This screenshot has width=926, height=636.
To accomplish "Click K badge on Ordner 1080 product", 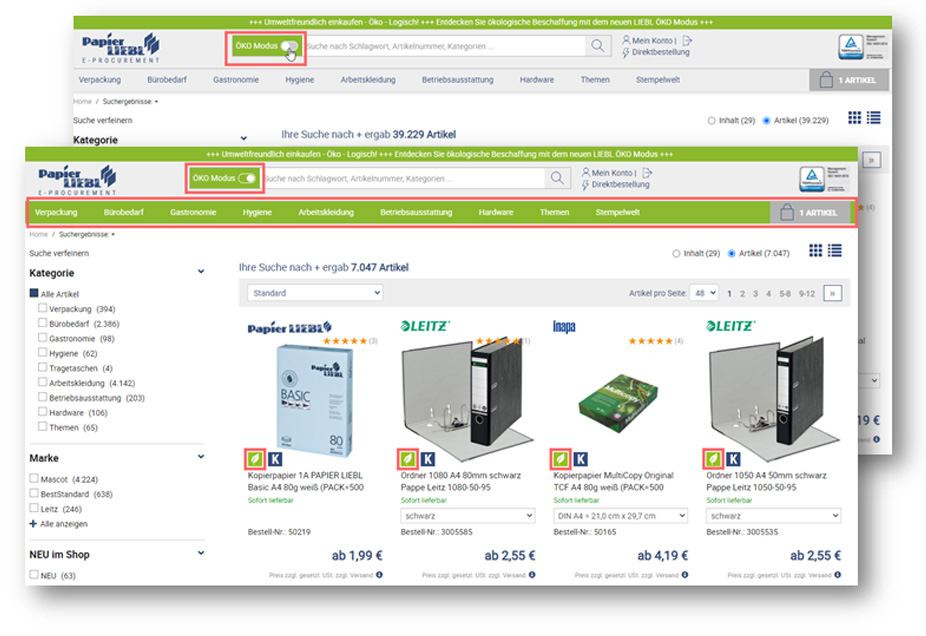I will click(428, 459).
